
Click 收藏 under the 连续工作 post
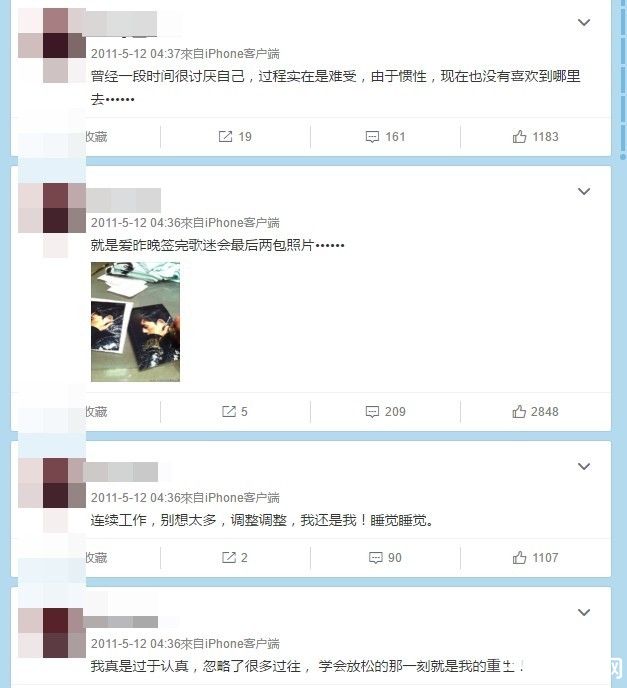click(96, 558)
